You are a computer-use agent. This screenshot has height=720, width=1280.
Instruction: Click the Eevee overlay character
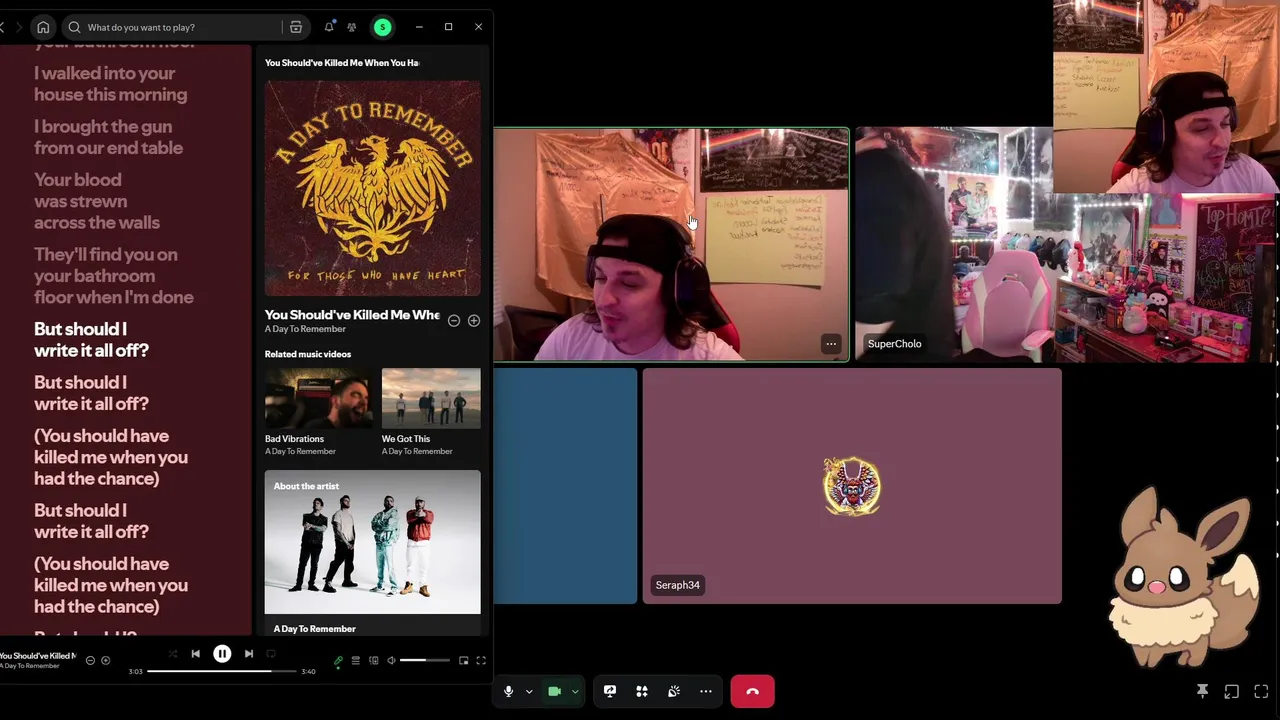tap(1185, 577)
